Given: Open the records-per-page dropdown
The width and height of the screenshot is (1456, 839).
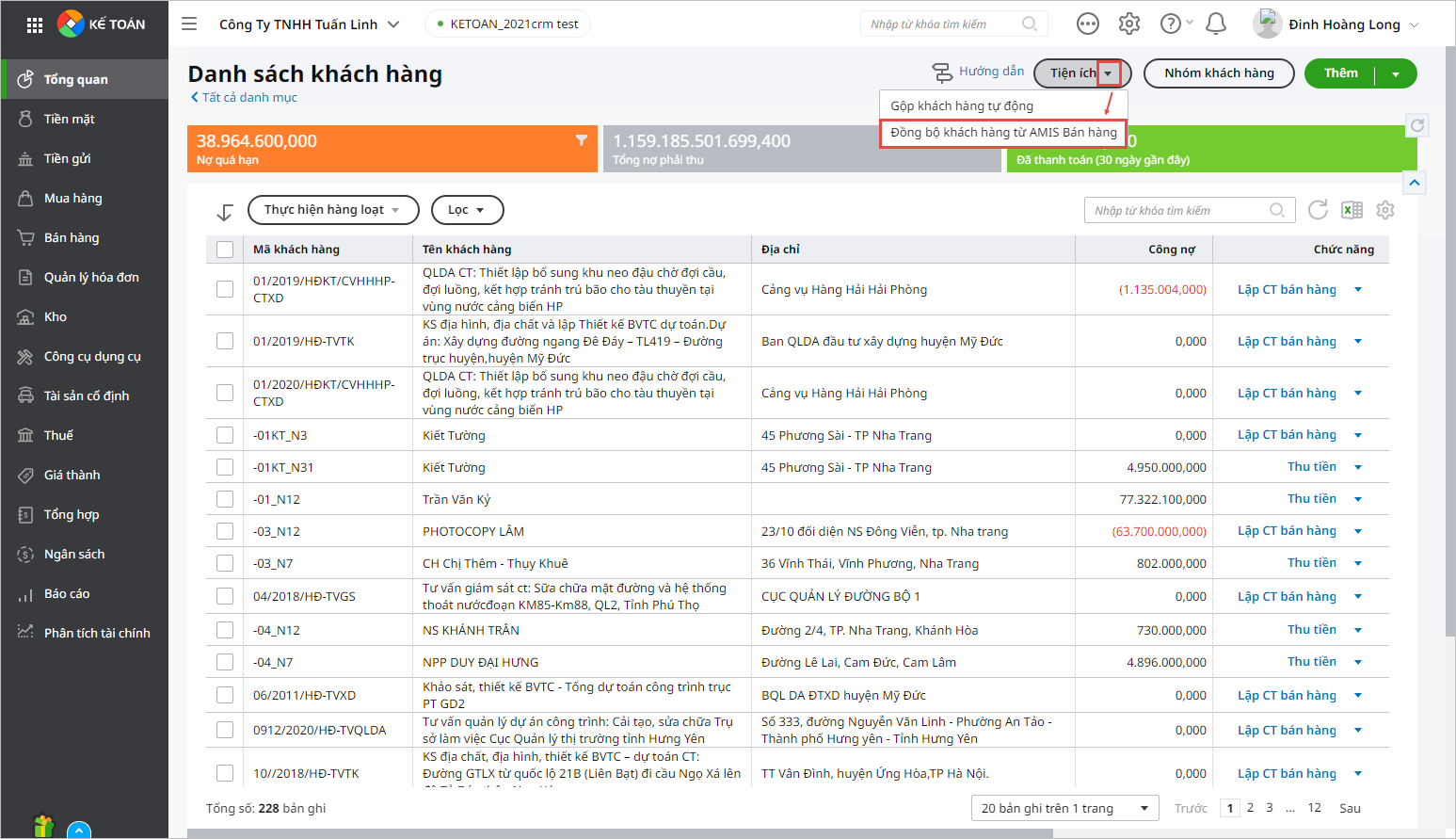Looking at the screenshot, I should click(x=1064, y=808).
